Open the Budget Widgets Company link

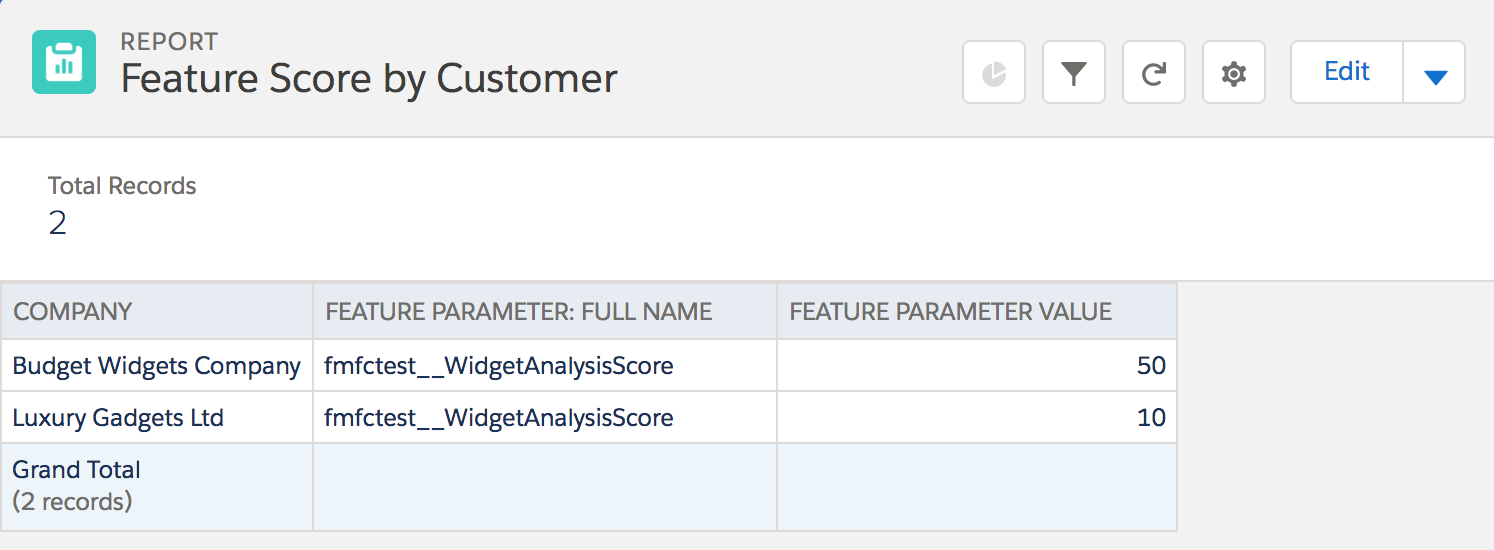tap(156, 366)
